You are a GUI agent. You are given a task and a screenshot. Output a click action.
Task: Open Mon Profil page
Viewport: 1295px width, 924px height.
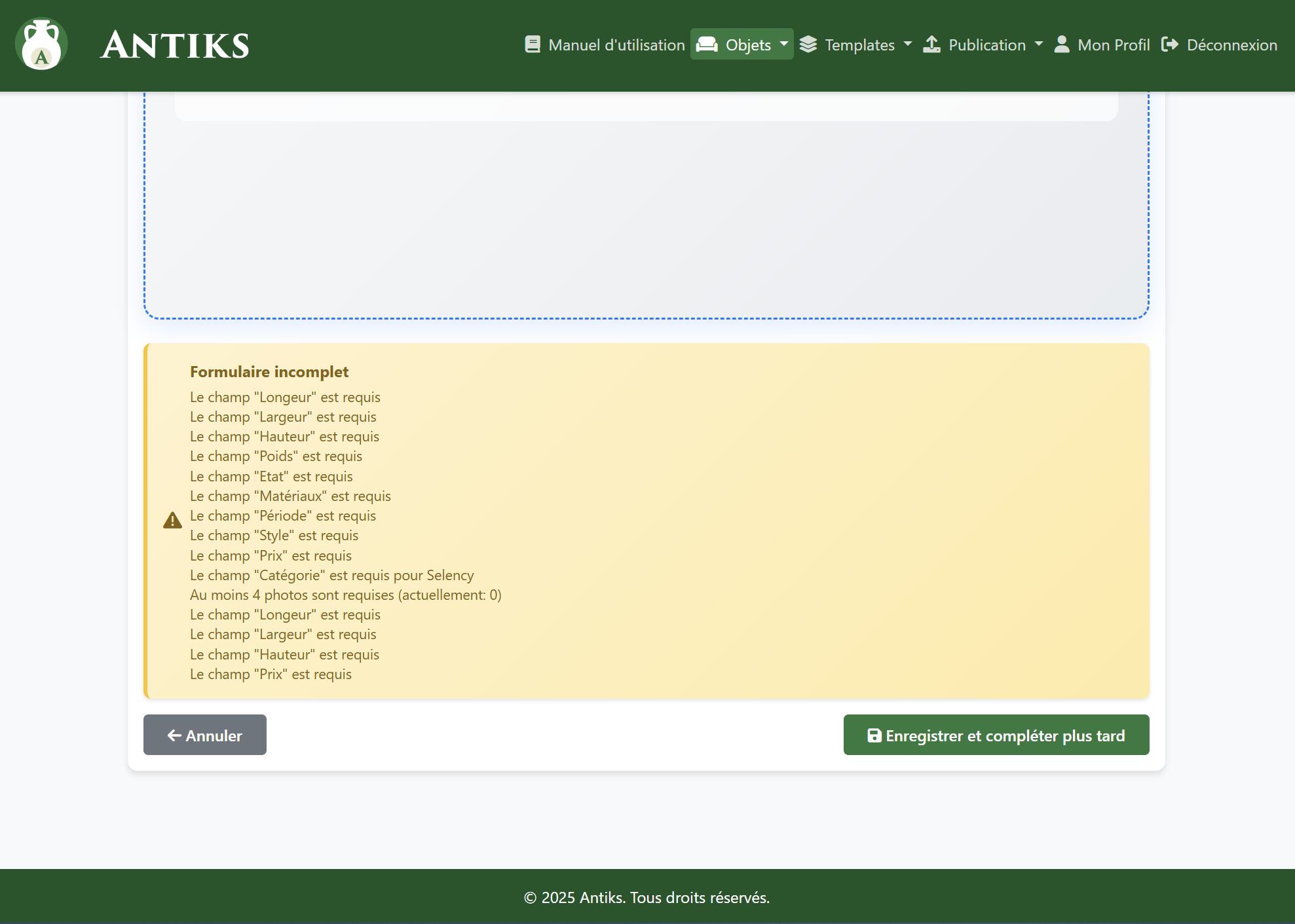pos(1114,45)
